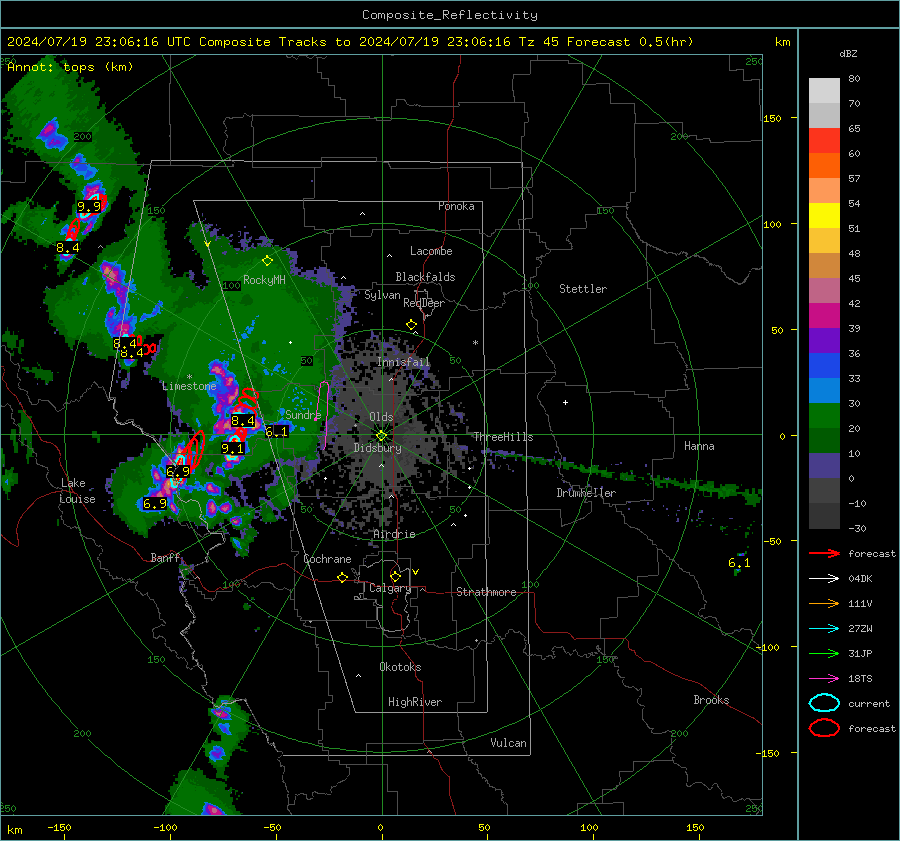Screen dimensions: 900x841
Task: Click the Didsbury city label
Action: (377, 448)
